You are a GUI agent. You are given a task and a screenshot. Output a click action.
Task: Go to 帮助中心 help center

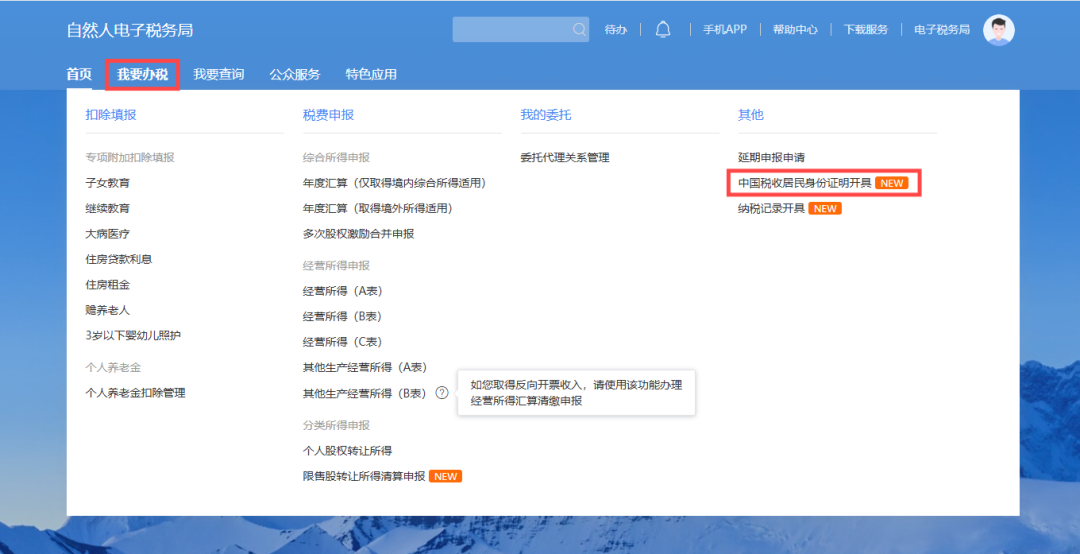coord(795,30)
